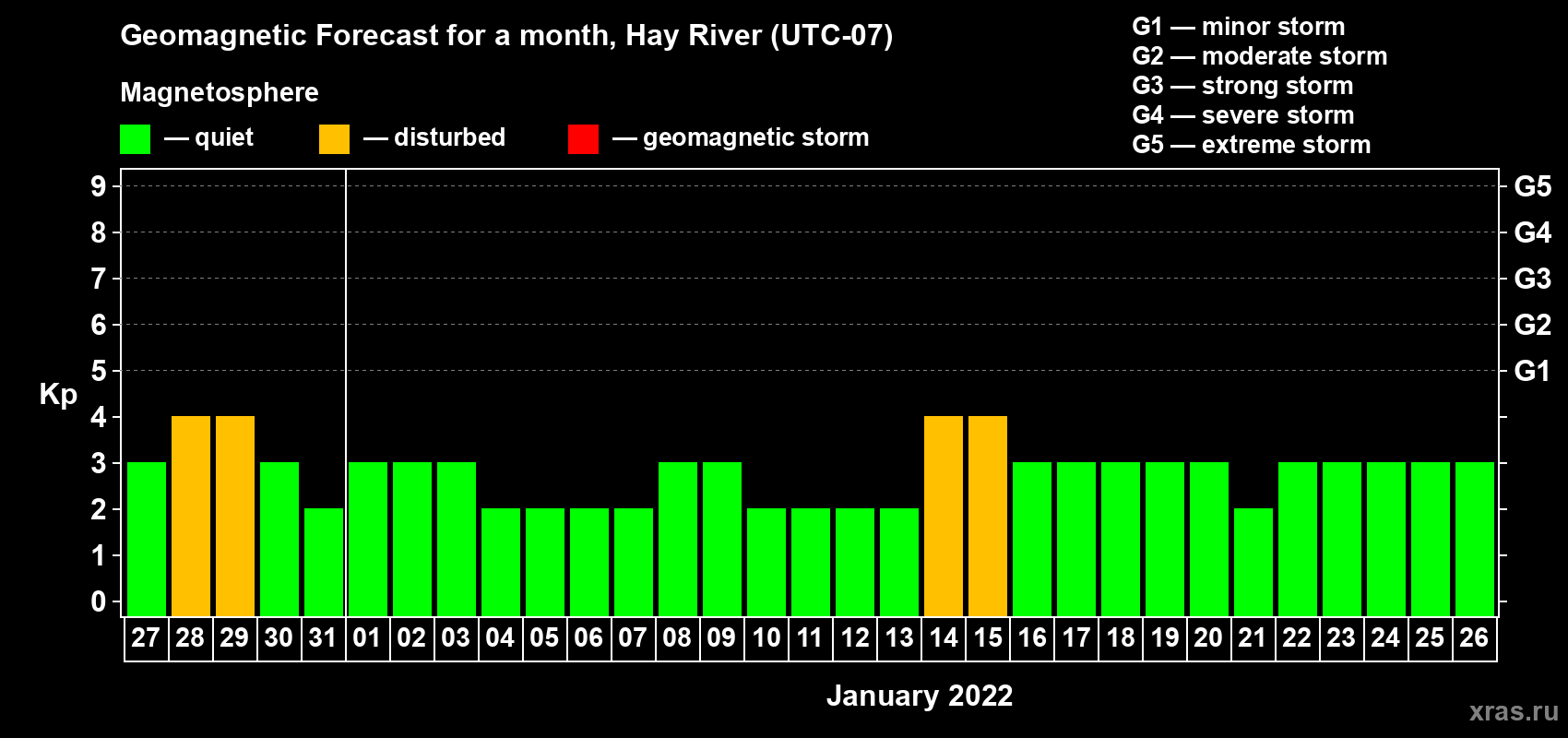Click the G3 — strong storm legend text
Screen dimensions: 1568x738
(1242, 86)
